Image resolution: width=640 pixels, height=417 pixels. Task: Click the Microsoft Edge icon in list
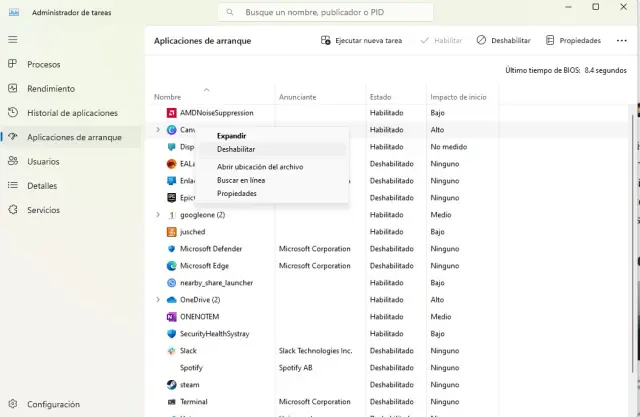pos(172,266)
